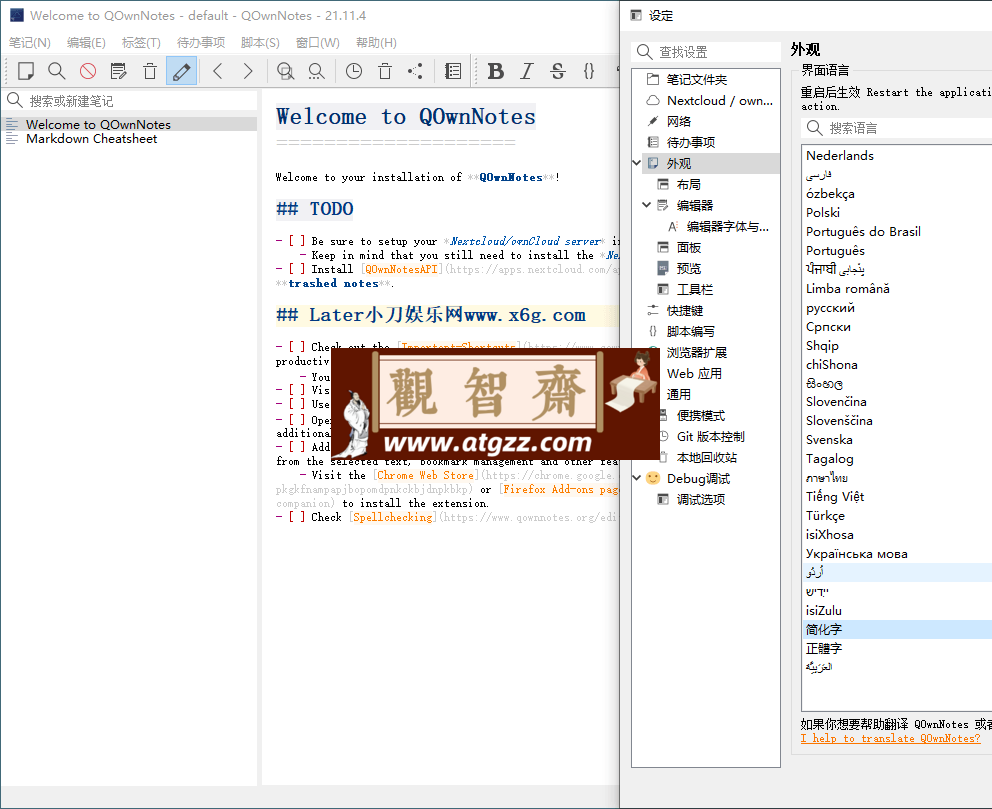This screenshot has height=809, width=992.
Task: Select the Markdown Cheatsheet note
Action: (x=130, y=139)
